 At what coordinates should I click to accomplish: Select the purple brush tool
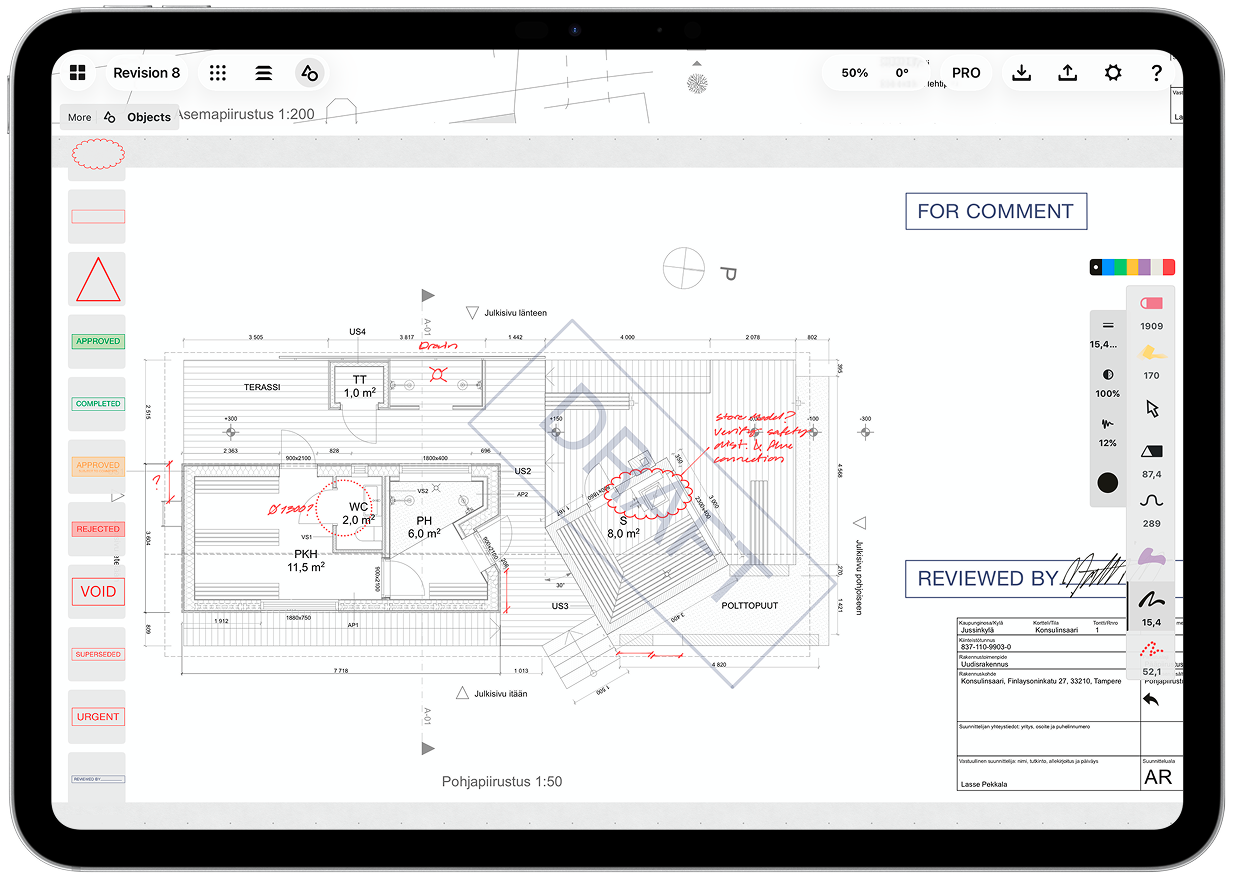(x=1151, y=557)
